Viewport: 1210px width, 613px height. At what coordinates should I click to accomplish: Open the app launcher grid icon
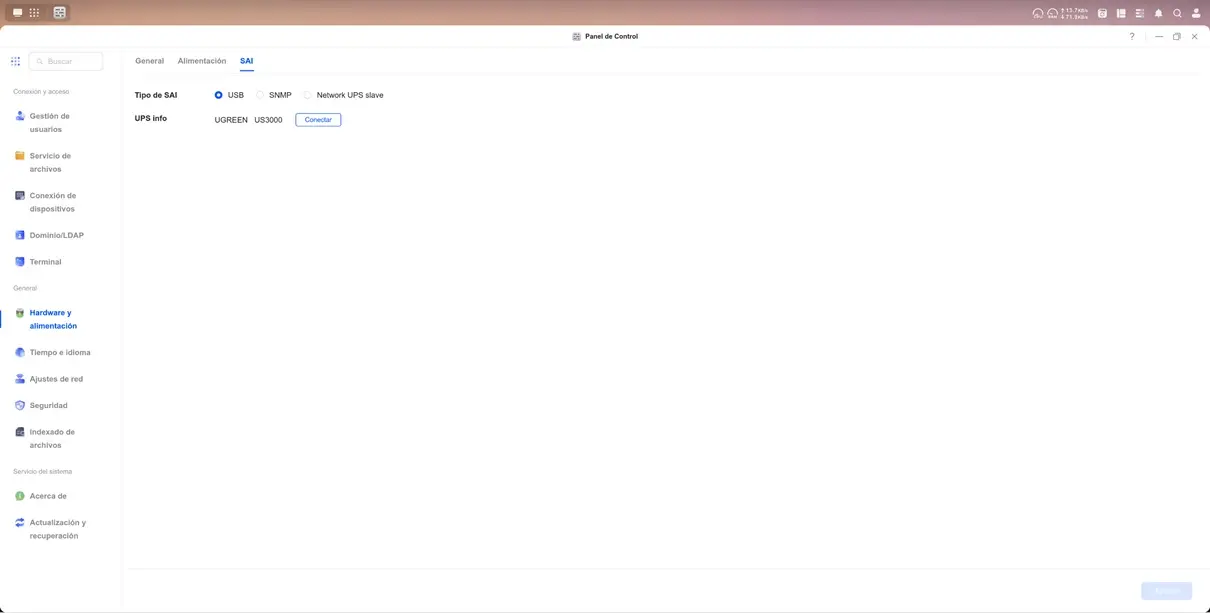(x=34, y=13)
